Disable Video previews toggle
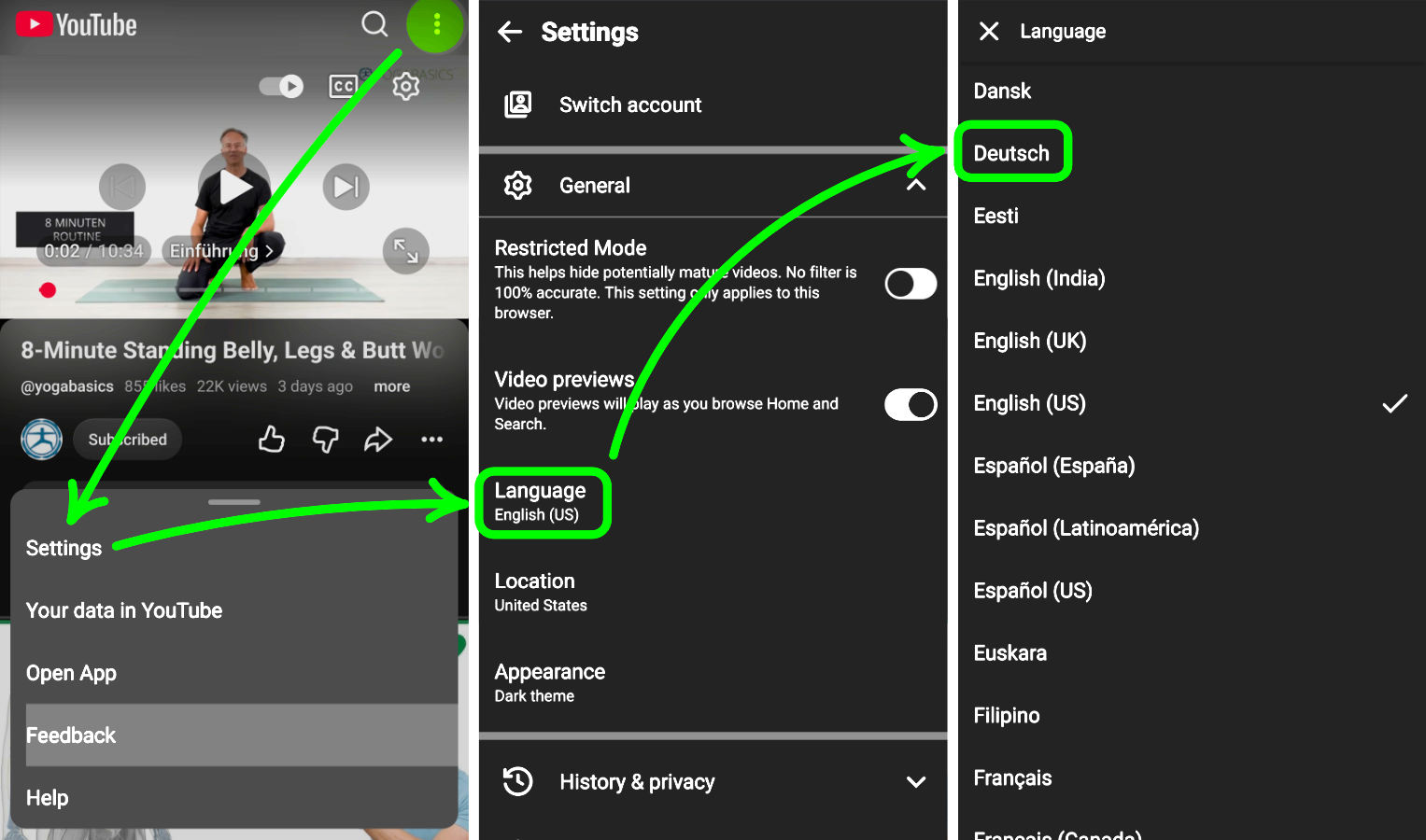 [911, 405]
